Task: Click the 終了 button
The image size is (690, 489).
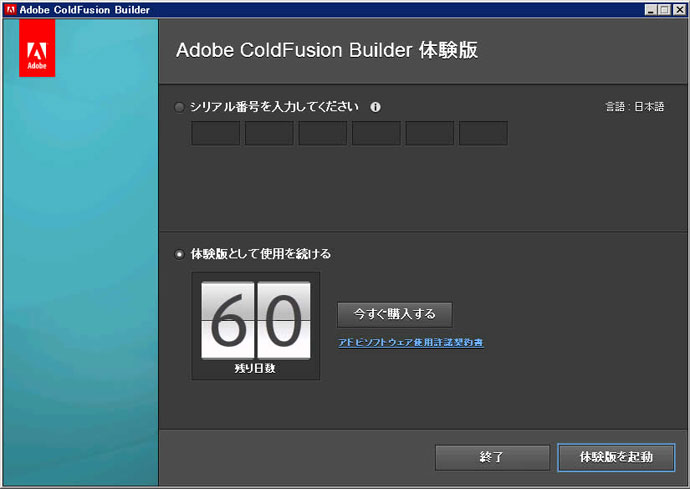Action: click(492, 457)
